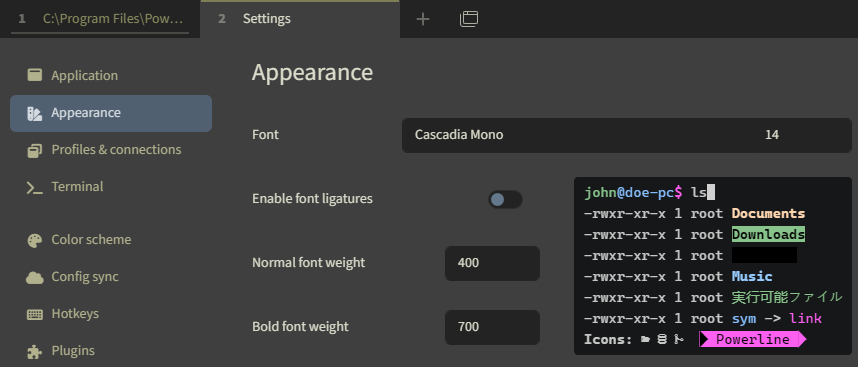Click the terminal preview Powerline segment

(x=752, y=339)
